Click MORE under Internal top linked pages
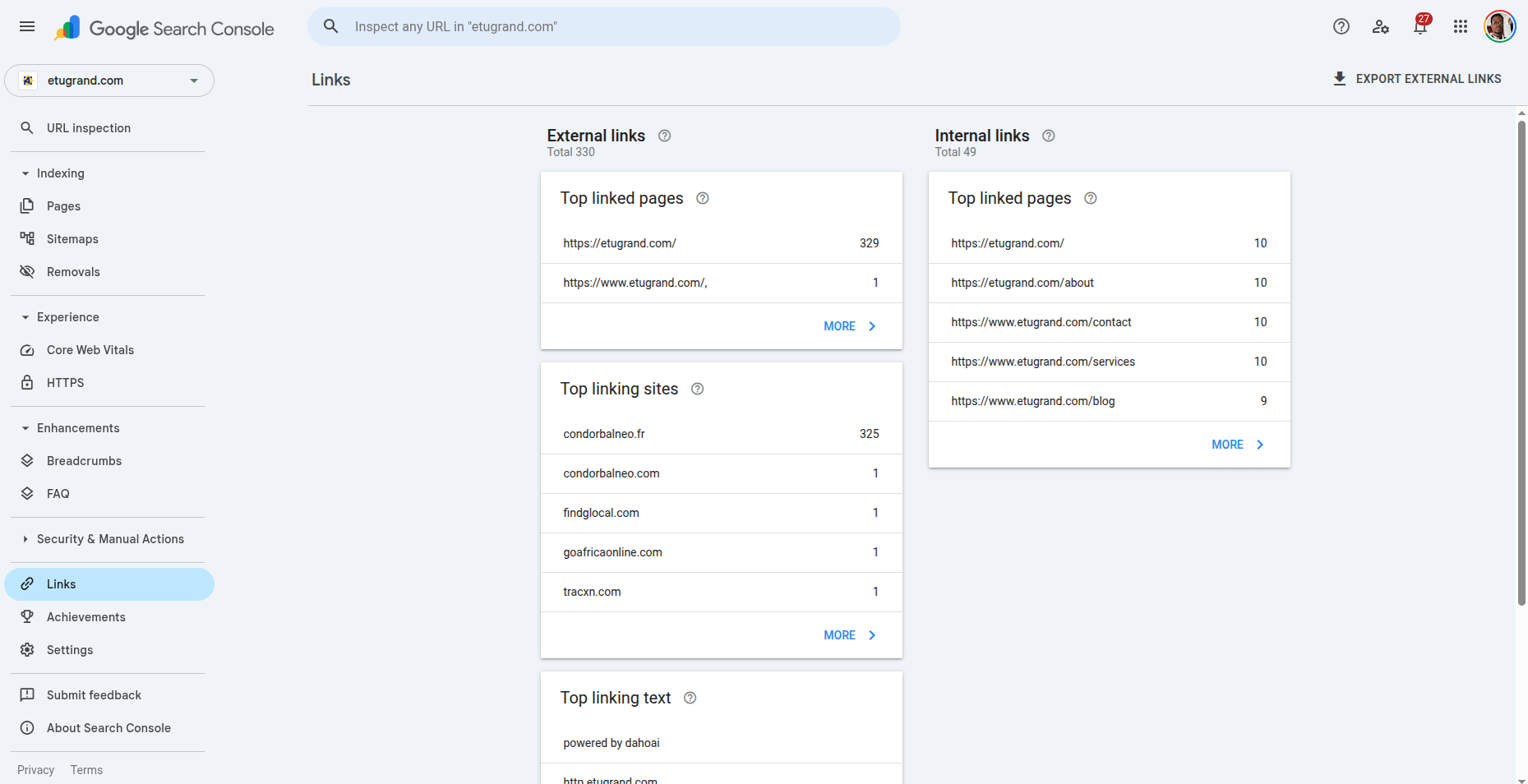The width and height of the screenshot is (1528, 784). pos(1237,445)
